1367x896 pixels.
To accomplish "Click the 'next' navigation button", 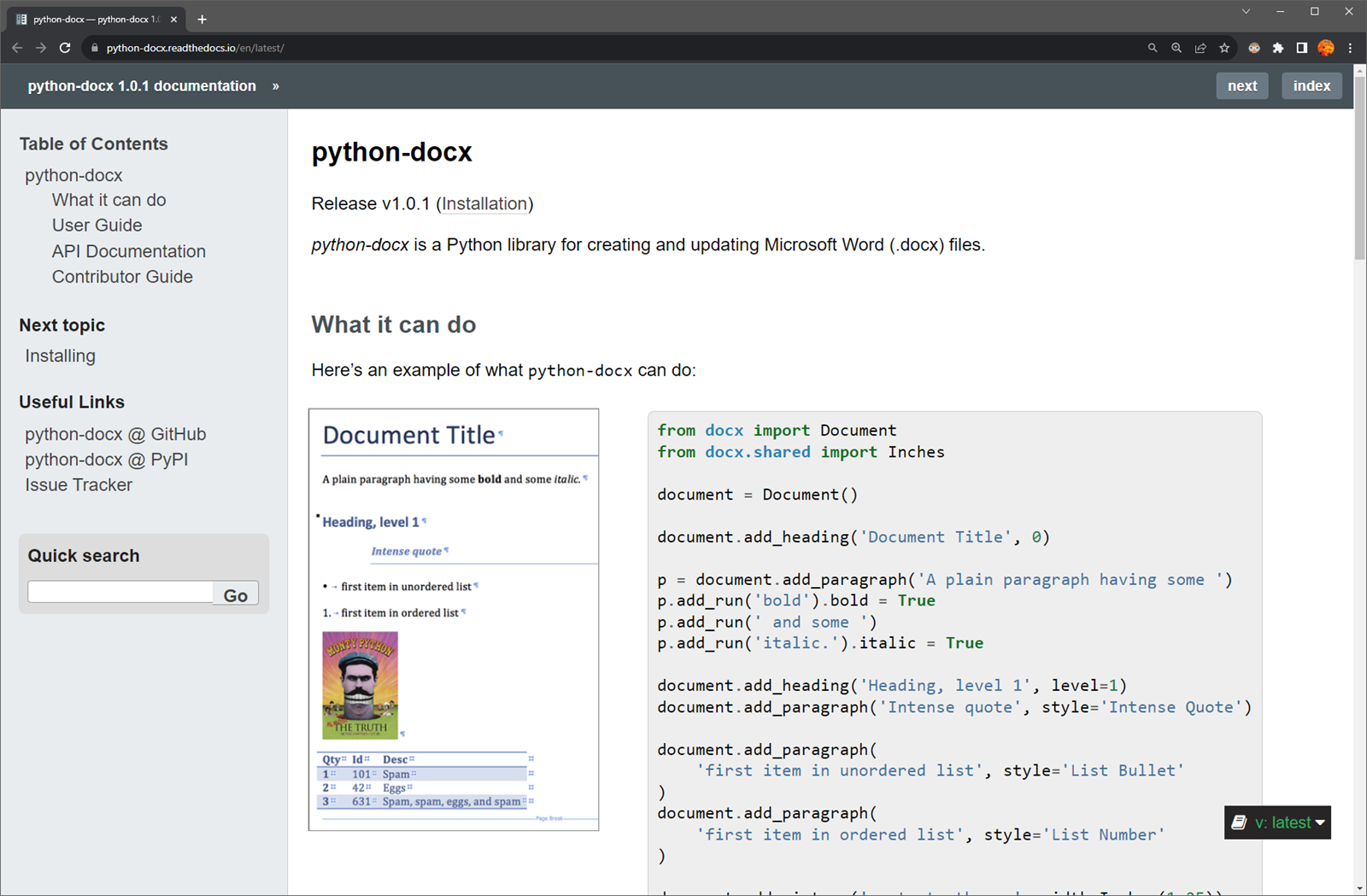I will tap(1242, 85).
